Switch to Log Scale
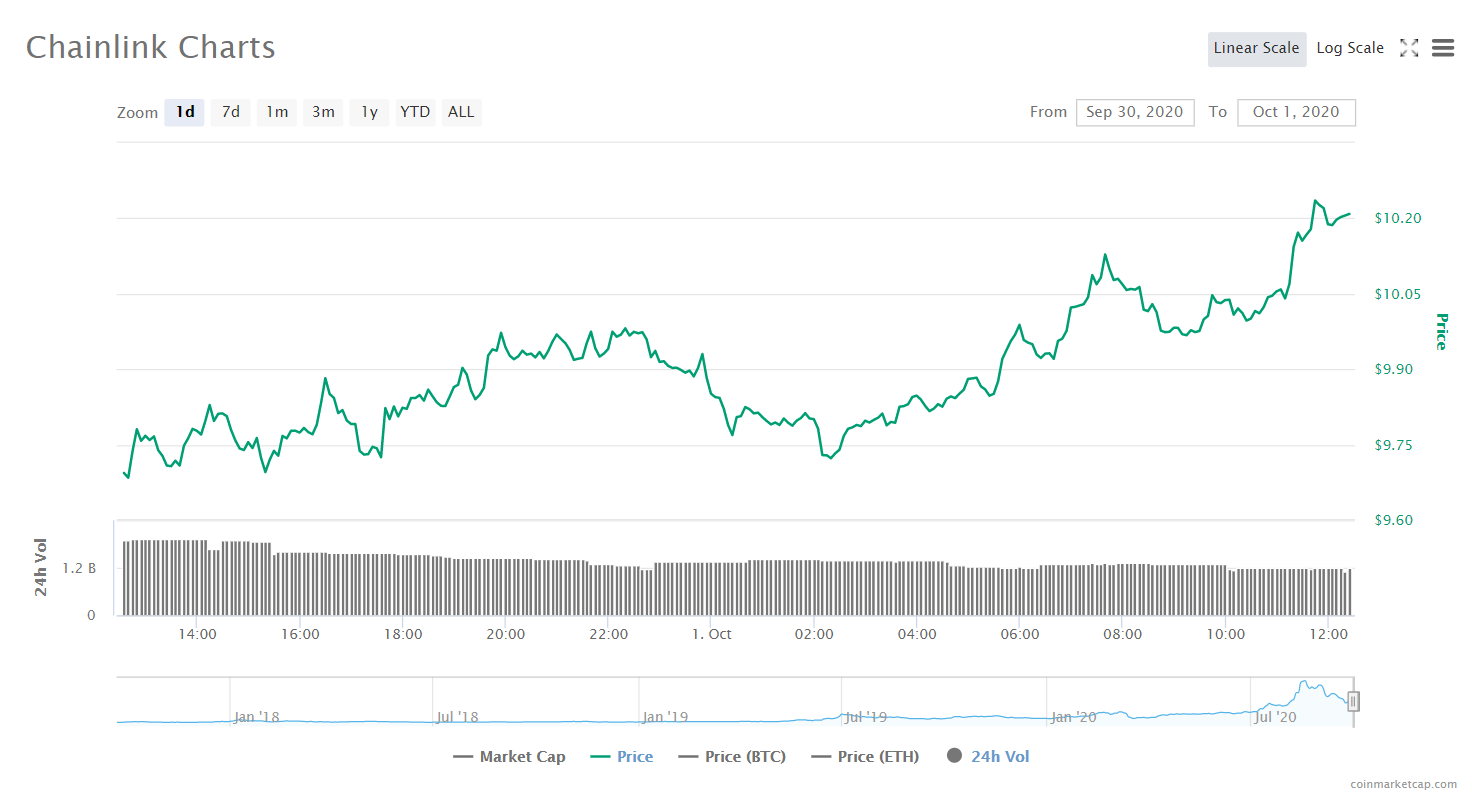Viewport: 1472px width, 801px height. [1350, 48]
